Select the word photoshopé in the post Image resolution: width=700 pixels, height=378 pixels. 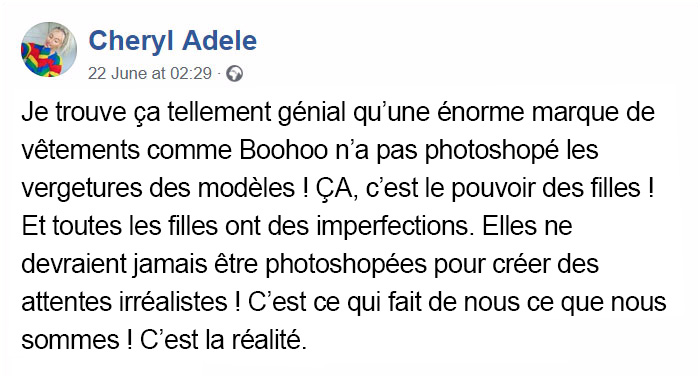click(492, 151)
